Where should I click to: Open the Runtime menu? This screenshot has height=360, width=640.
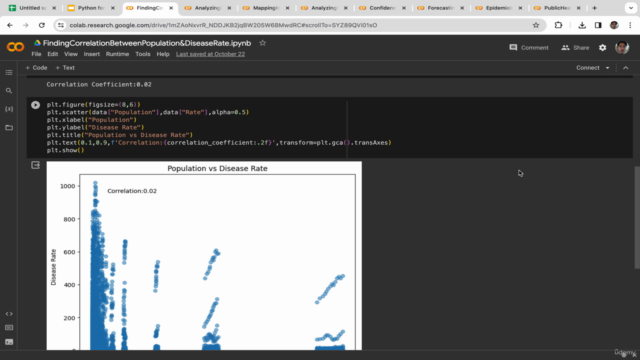(117, 54)
